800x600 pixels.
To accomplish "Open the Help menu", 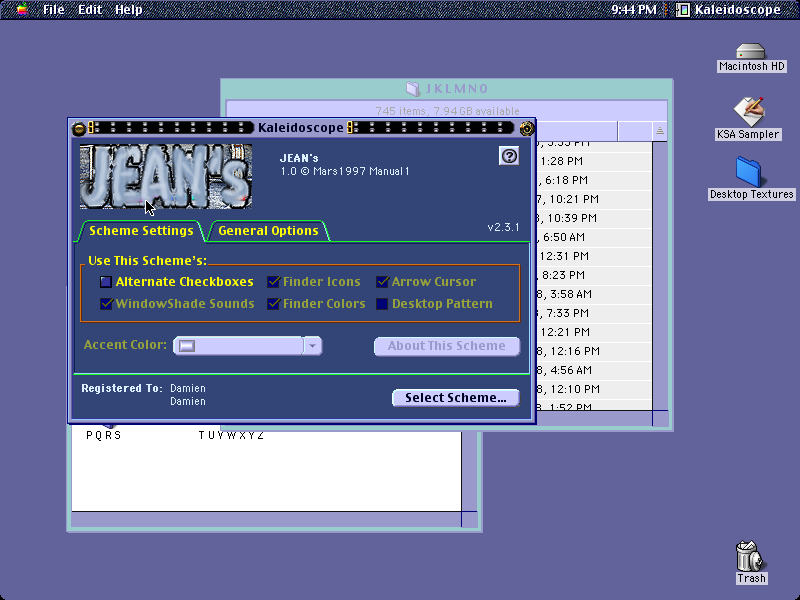I will tap(129, 9).
